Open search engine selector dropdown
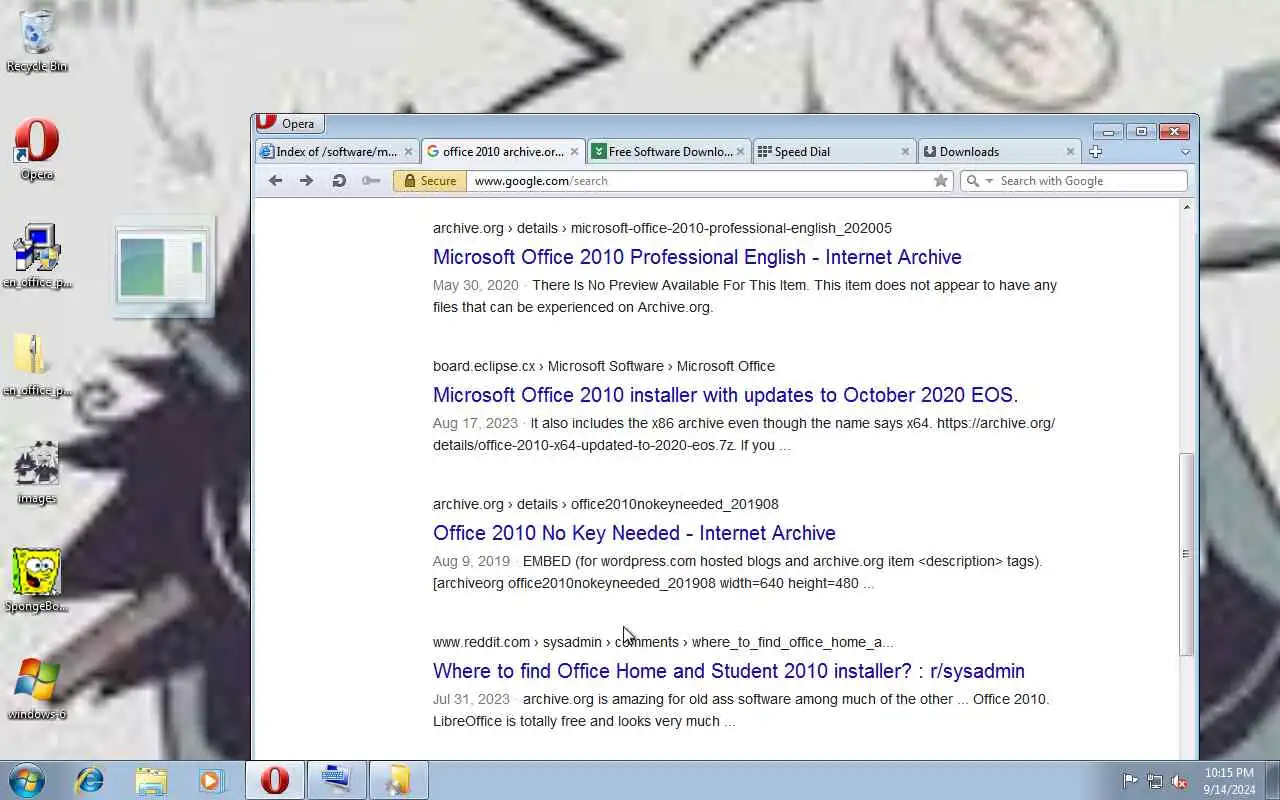1280x800 pixels. (x=980, y=181)
